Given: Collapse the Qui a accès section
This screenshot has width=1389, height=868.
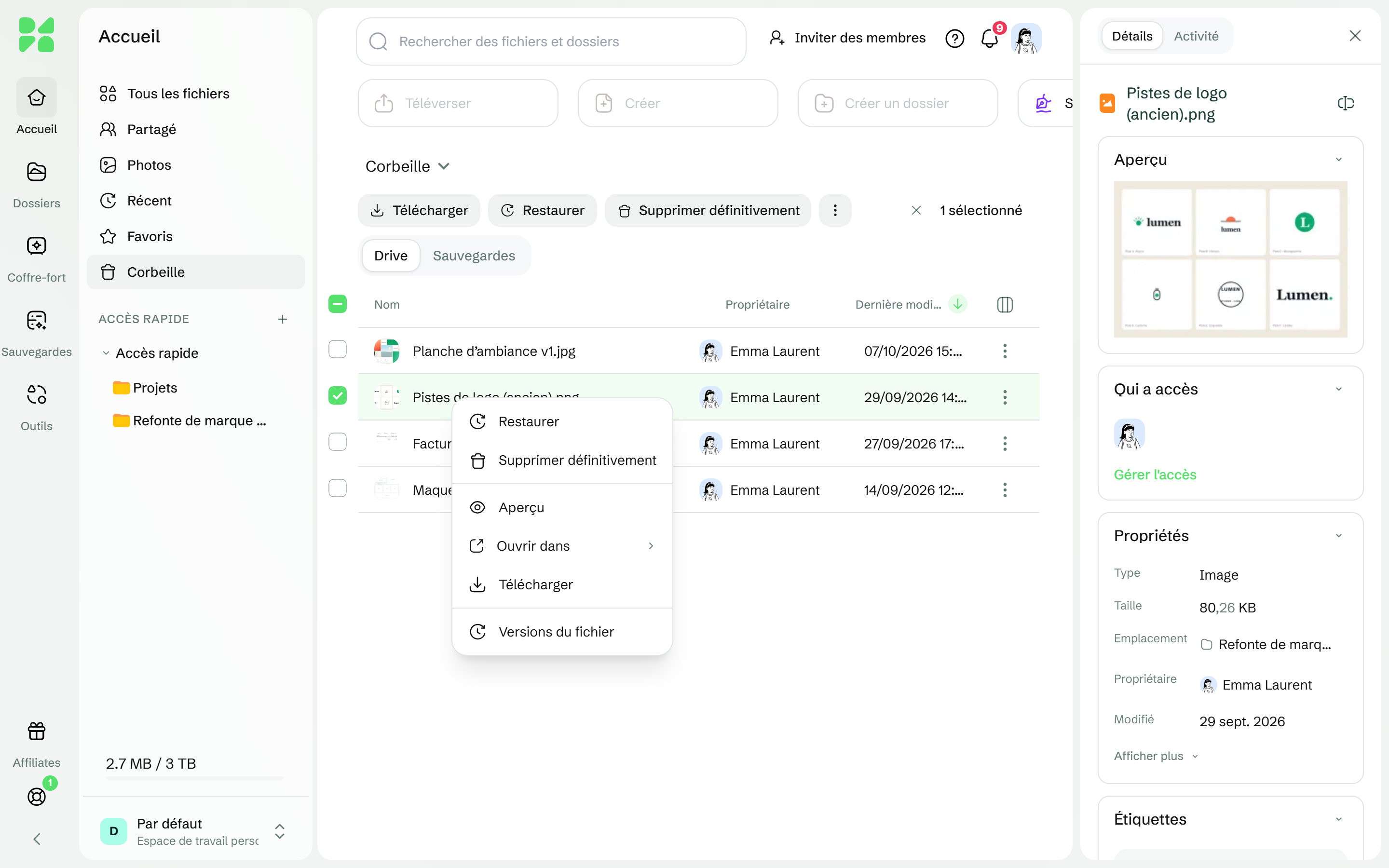Looking at the screenshot, I should (x=1338, y=389).
